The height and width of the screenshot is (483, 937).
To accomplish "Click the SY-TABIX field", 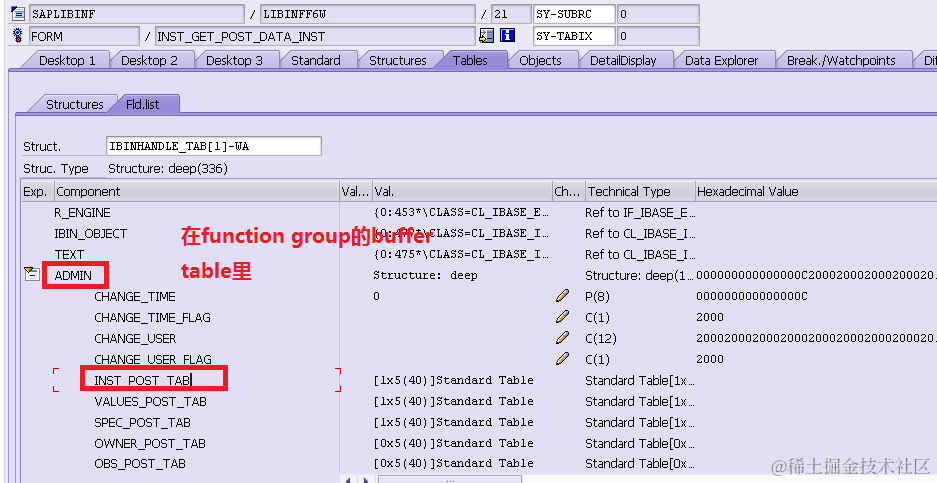I will click(x=574, y=36).
